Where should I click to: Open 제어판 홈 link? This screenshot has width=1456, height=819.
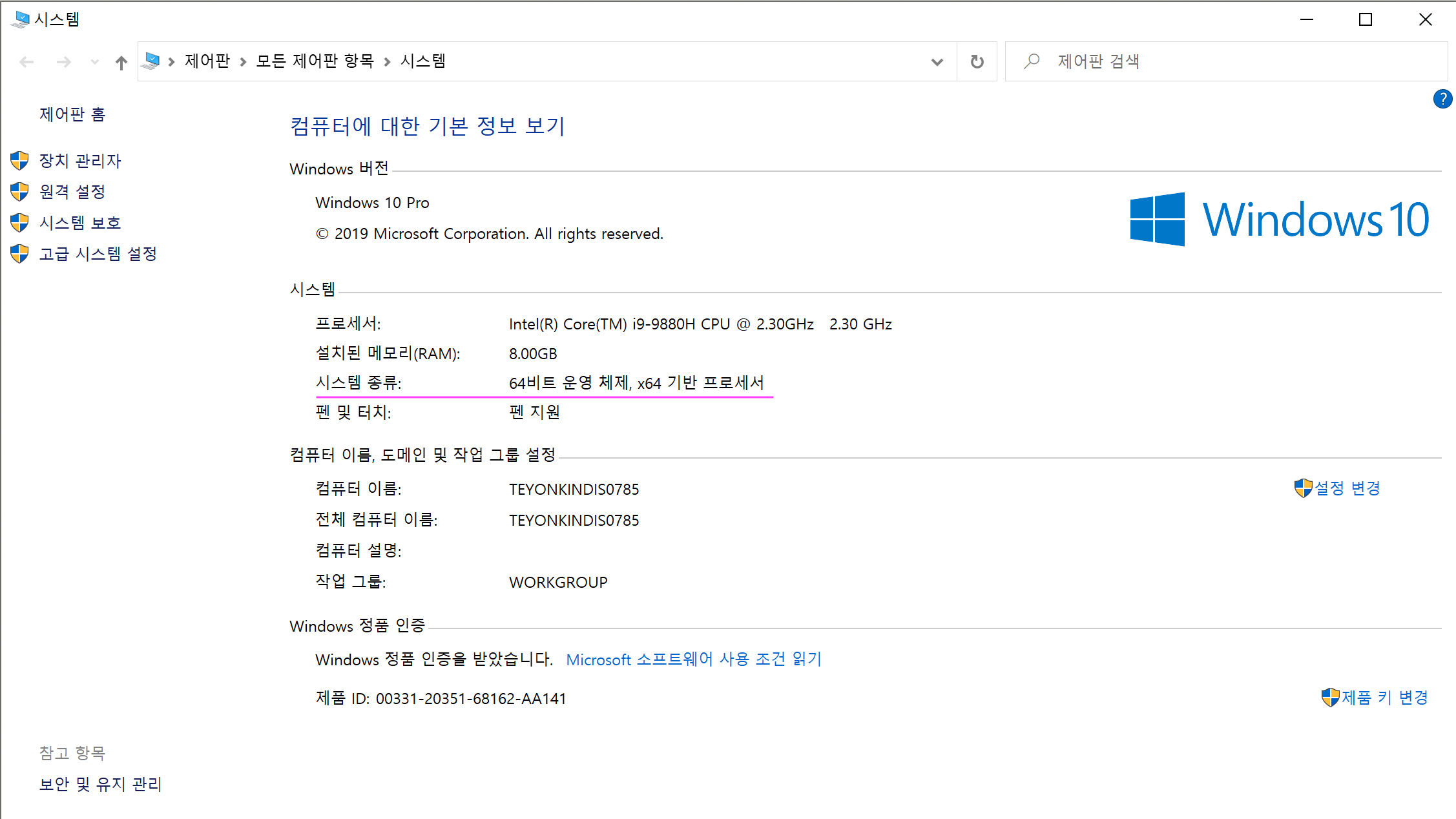[x=72, y=114]
